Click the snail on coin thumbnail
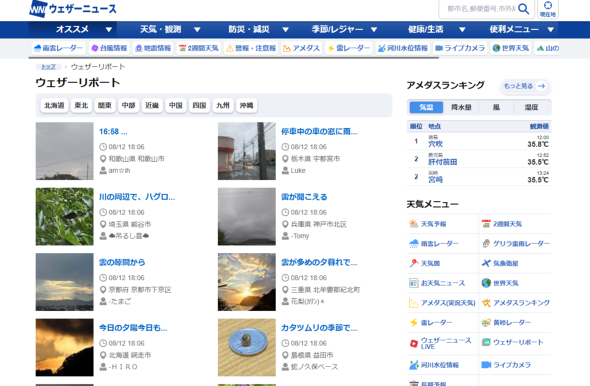This screenshot has width=590, height=386. coord(246,348)
